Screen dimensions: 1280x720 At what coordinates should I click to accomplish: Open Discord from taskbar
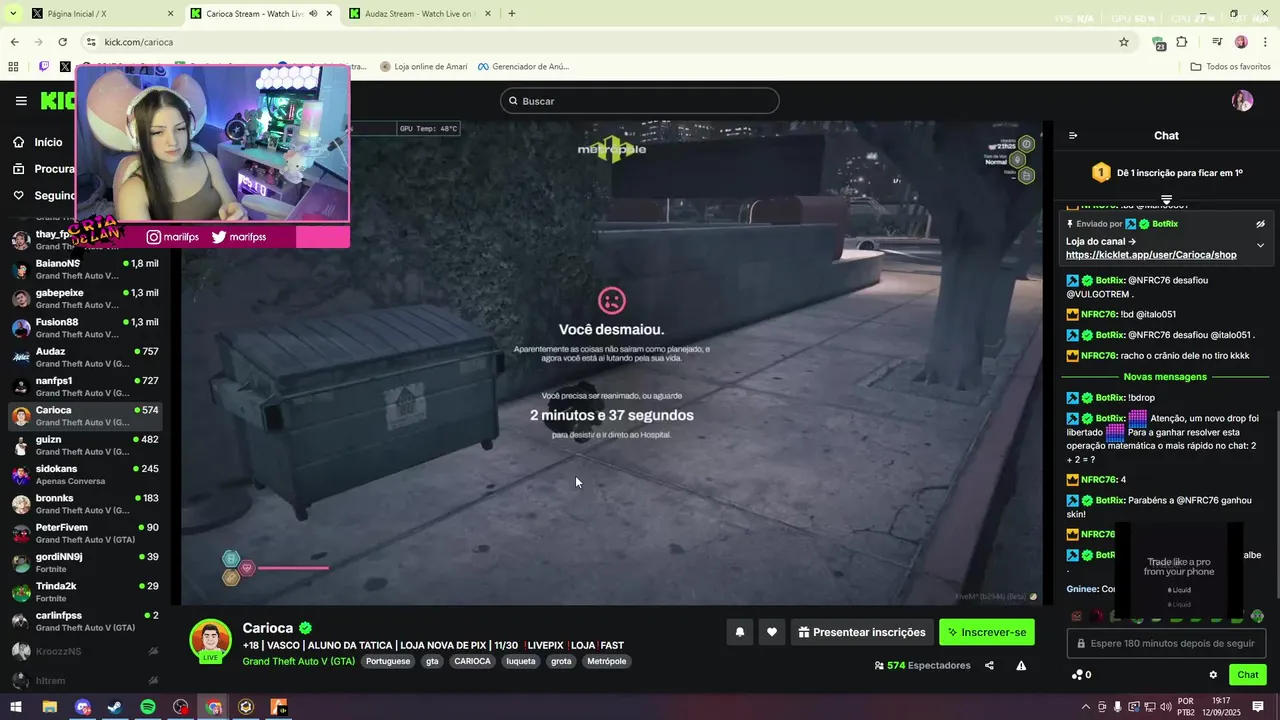pos(83,707)
